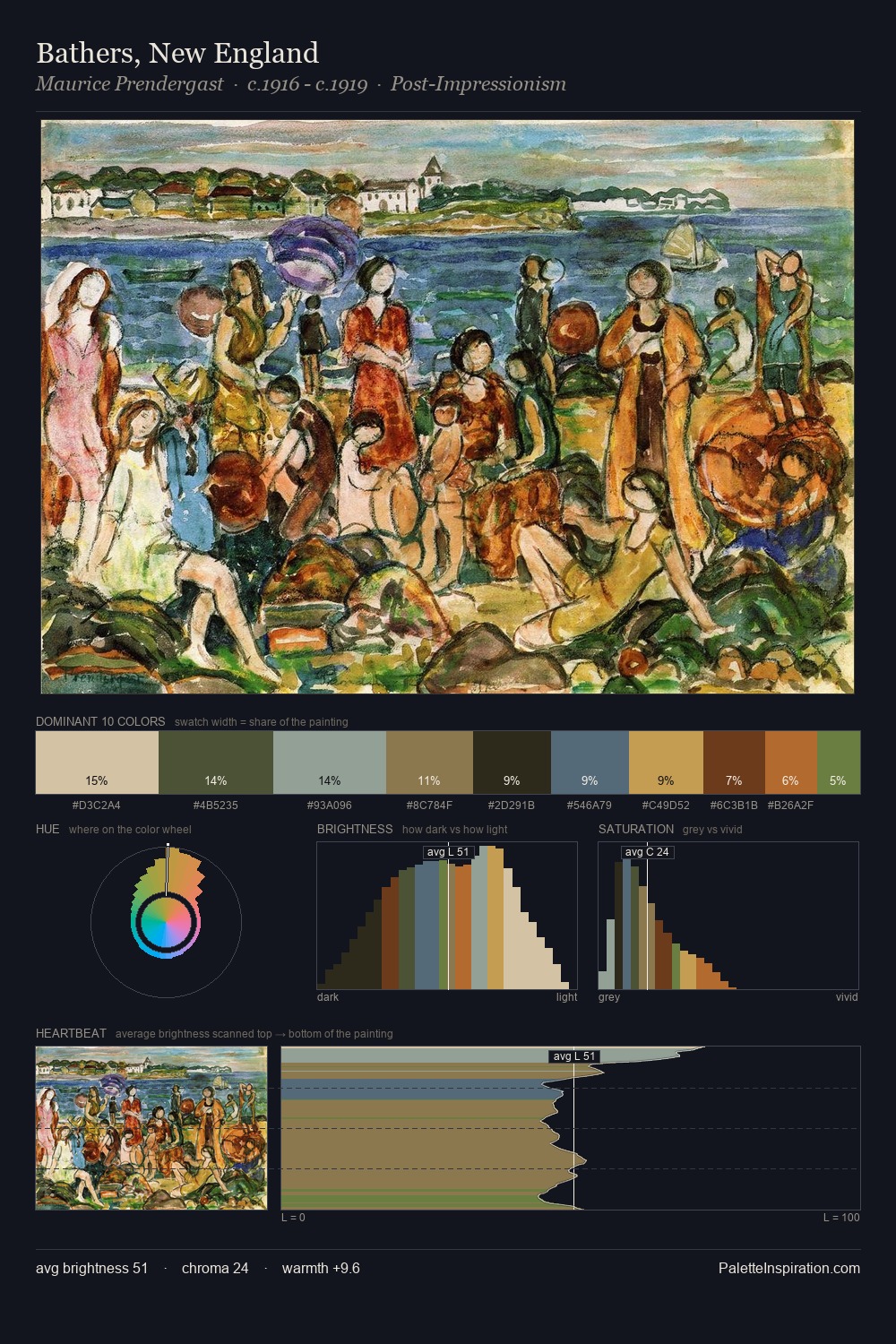This screenshot has width=896, height=1344.
Task: Click the title 'Bathers, New England'
Action: pos(177,53)
